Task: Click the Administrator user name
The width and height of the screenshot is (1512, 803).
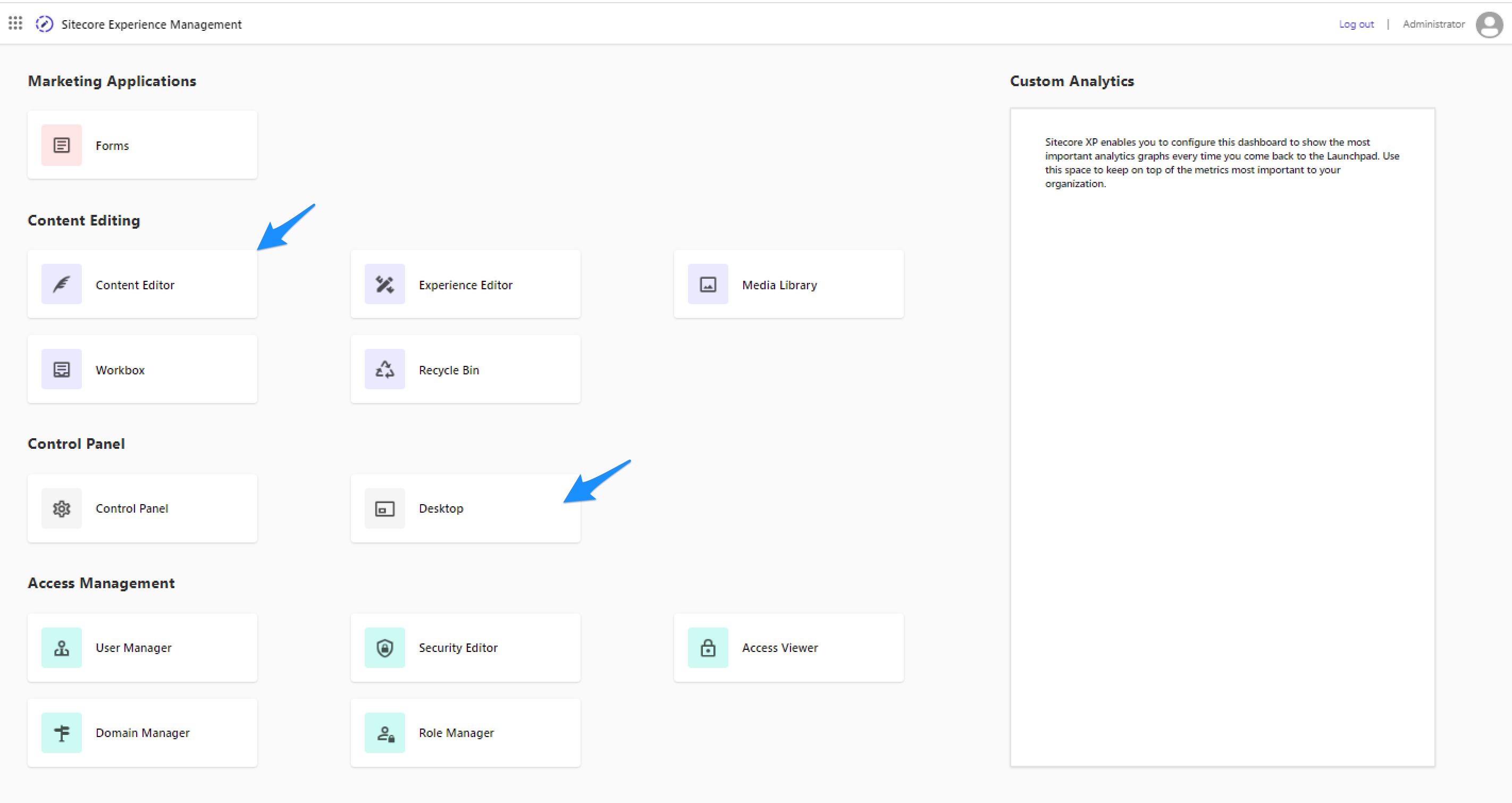Action: tap(1433, 24)
